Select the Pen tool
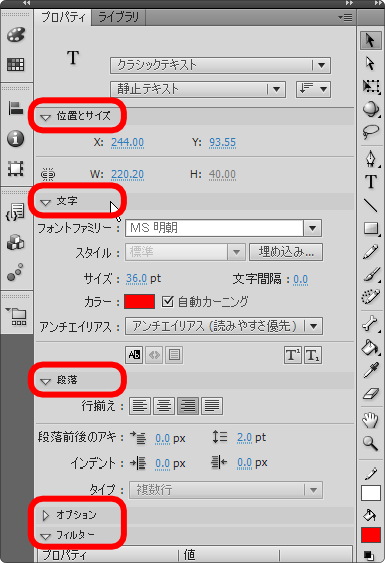385x563 pixels. point(371,159)
